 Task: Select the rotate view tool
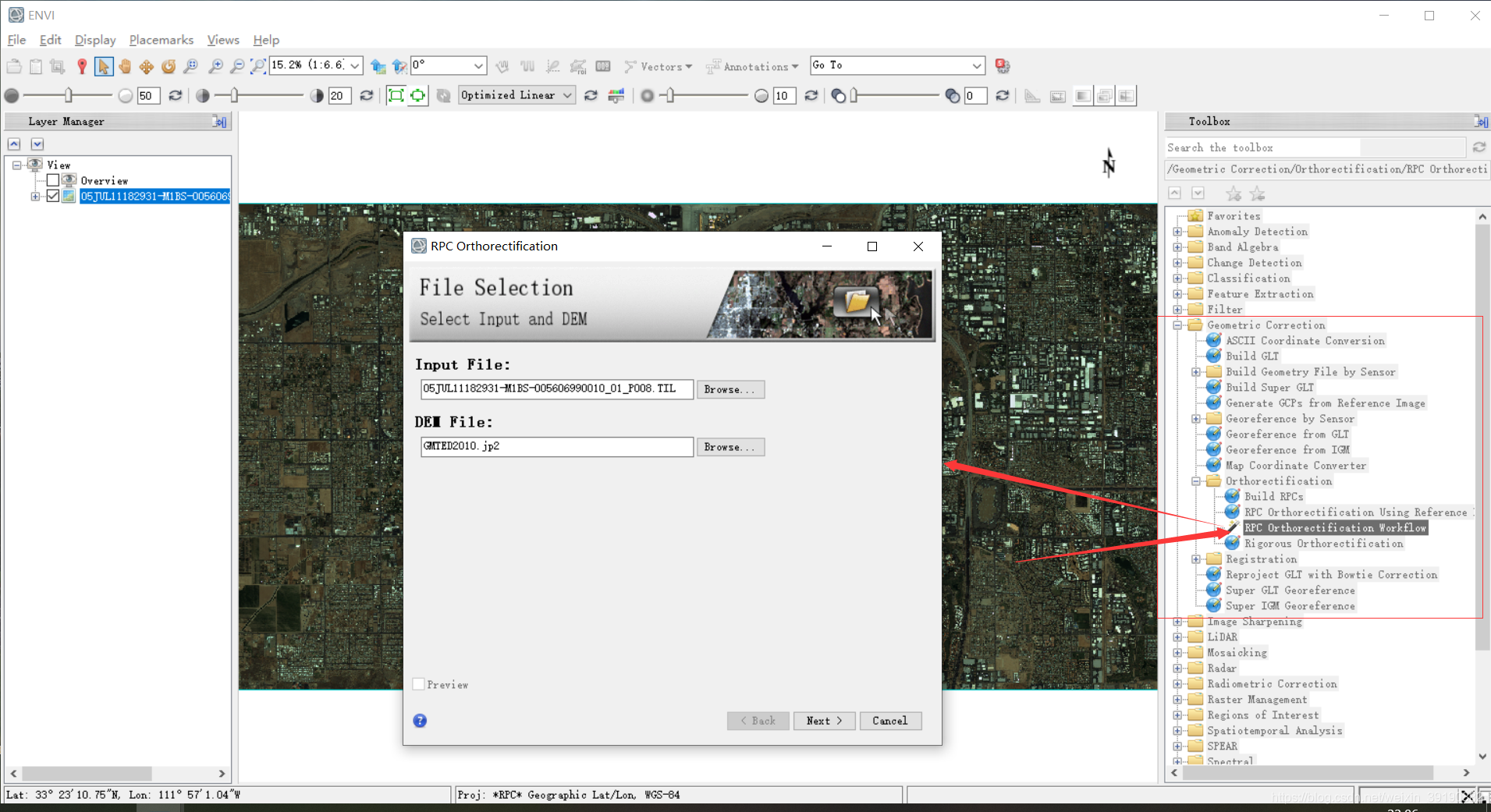[x=168, y=66]
